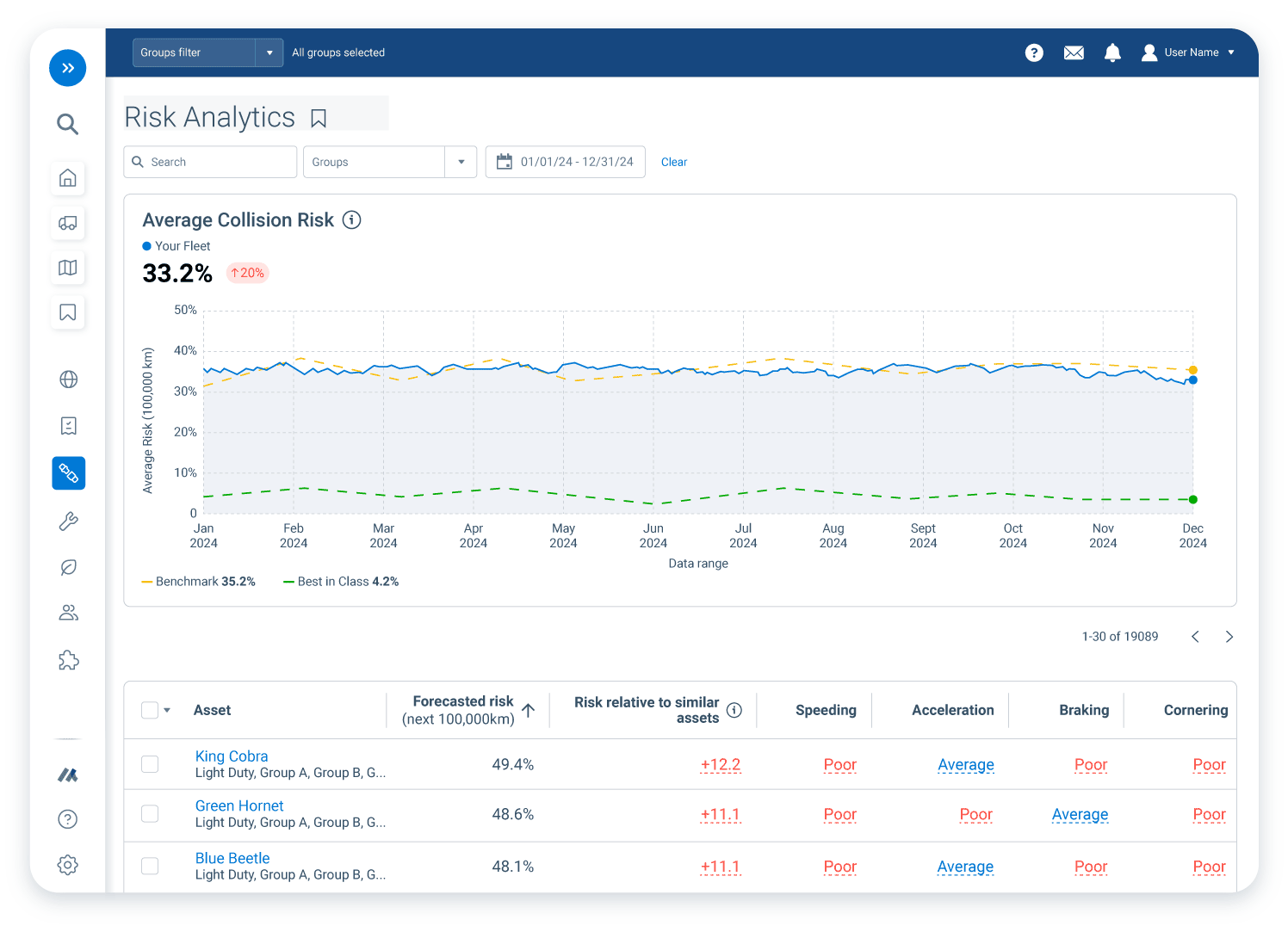Viewport: 1288px width, 938px height.
Task: Open the leaf Sustainability icon
Action: (x=67, y=567)
